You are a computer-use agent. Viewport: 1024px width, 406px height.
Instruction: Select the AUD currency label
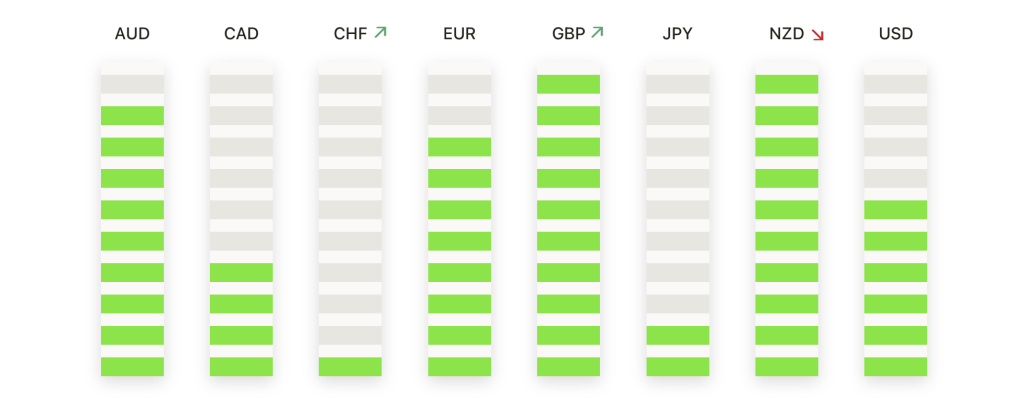(x=132, y=34)
